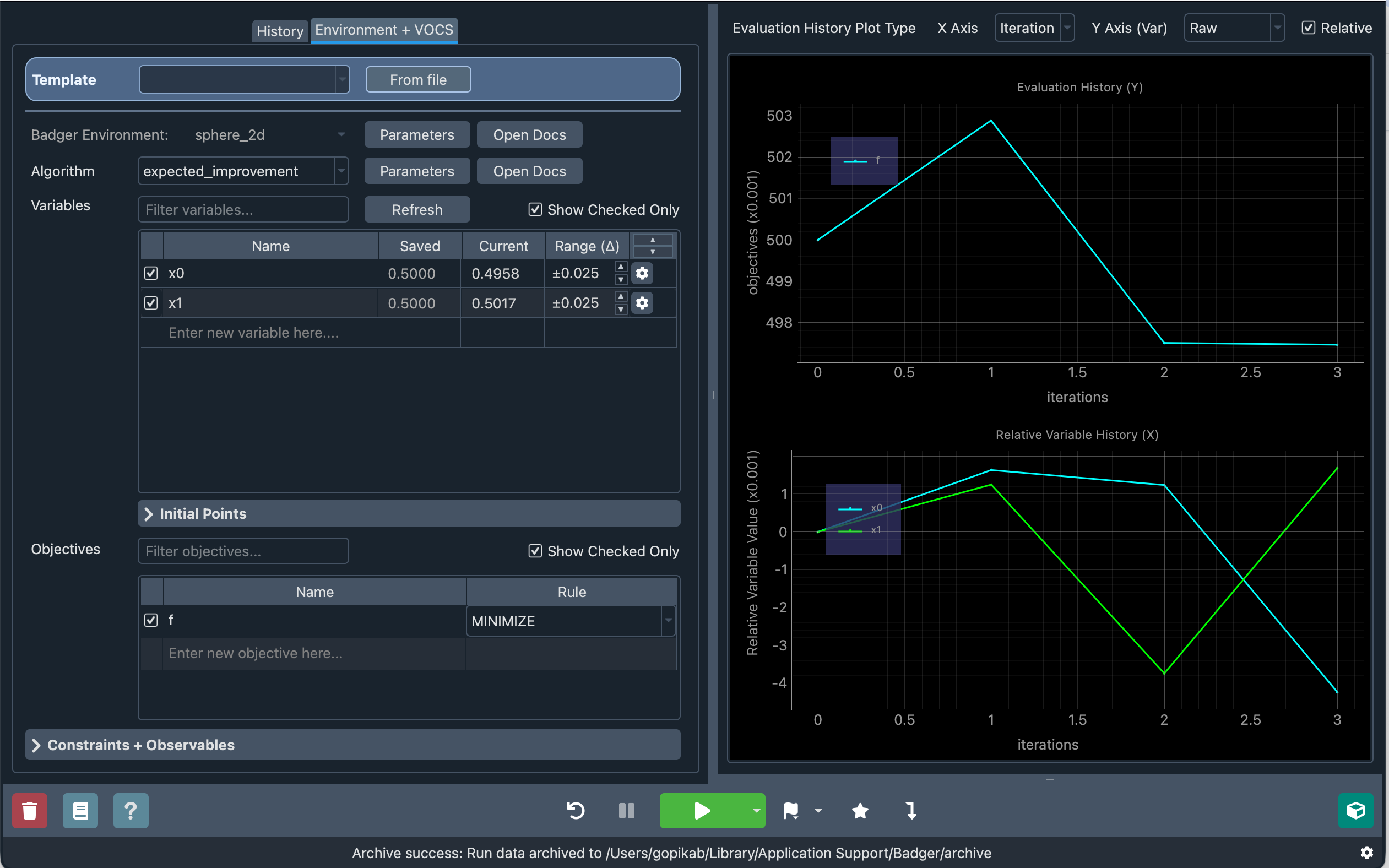Image resolution: width=1389 pixels, height=868 pixels.
Task: Click the pause run icon
Action: pos(626,810)
